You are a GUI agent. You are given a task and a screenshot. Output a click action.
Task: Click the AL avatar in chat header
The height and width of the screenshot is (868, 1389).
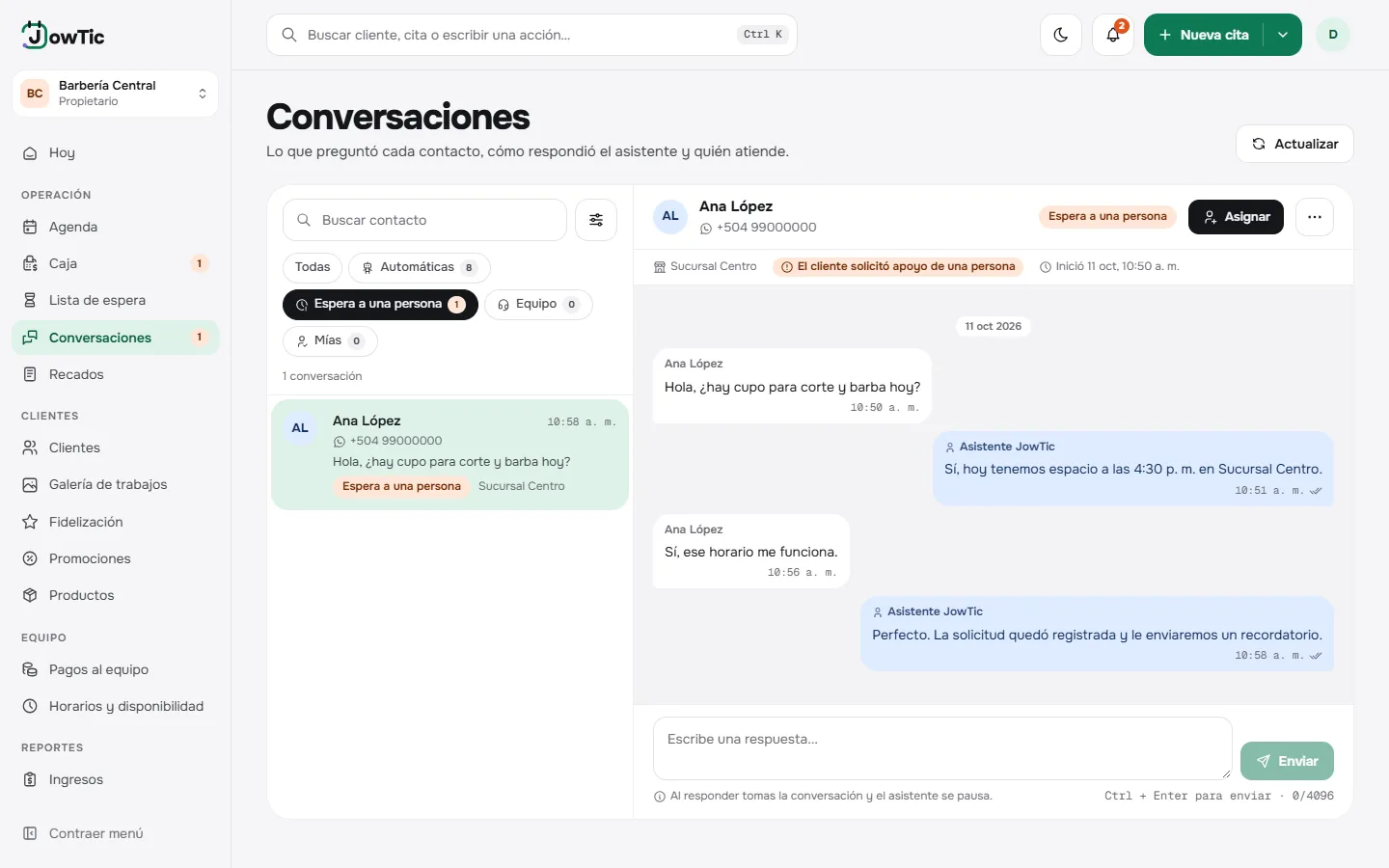(x=670, y=216)
